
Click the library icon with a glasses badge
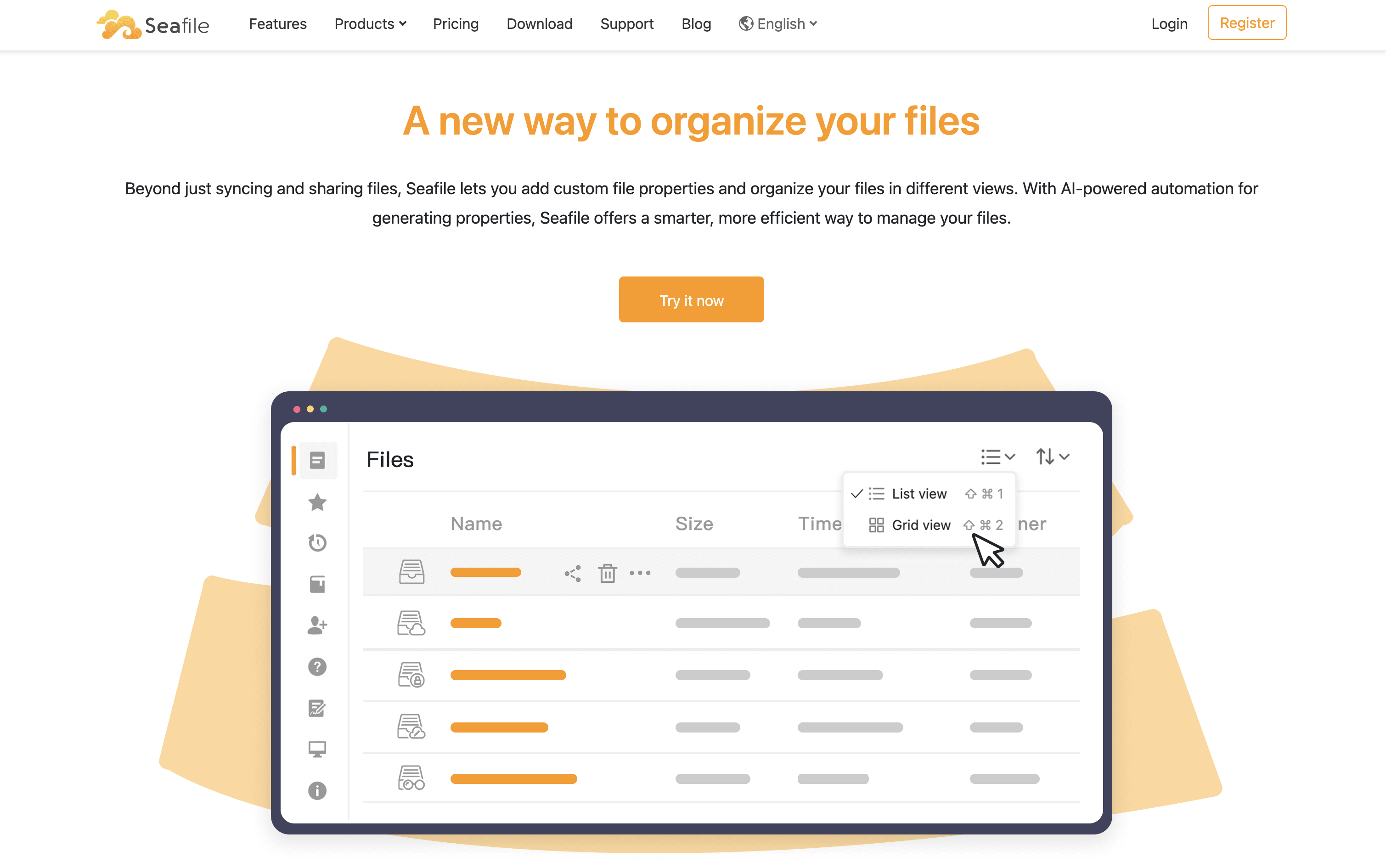(x=411, y=778)
